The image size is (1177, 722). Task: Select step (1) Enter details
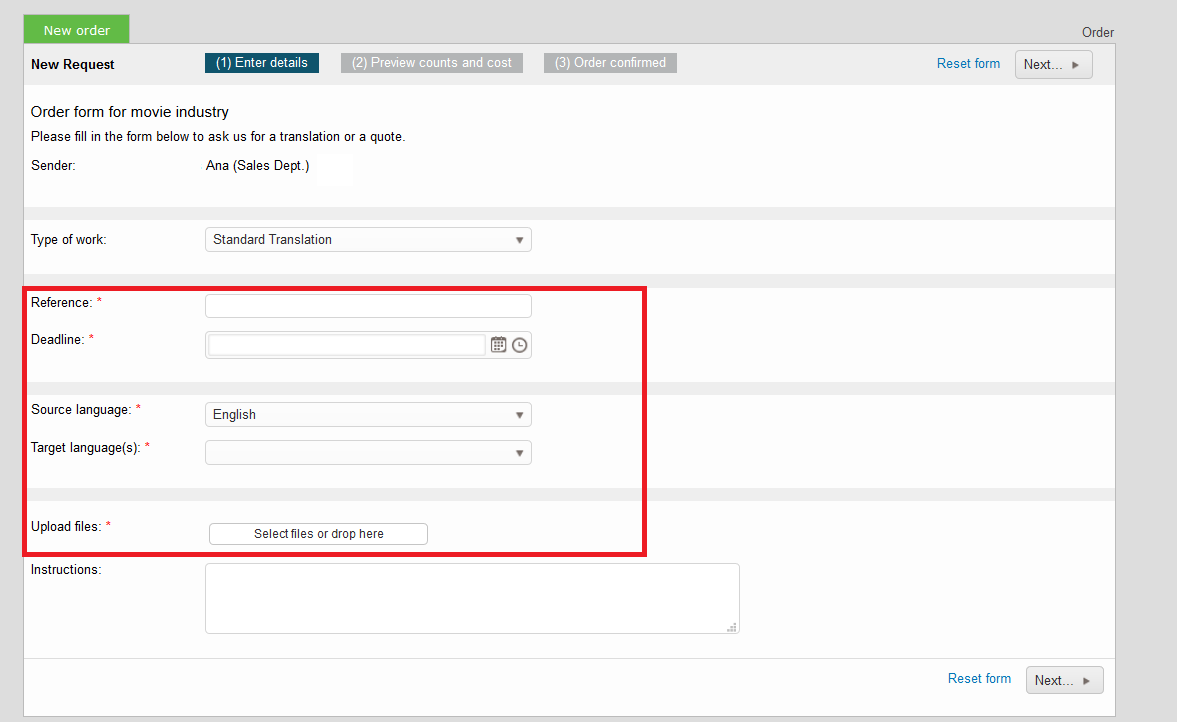point(262,63)
